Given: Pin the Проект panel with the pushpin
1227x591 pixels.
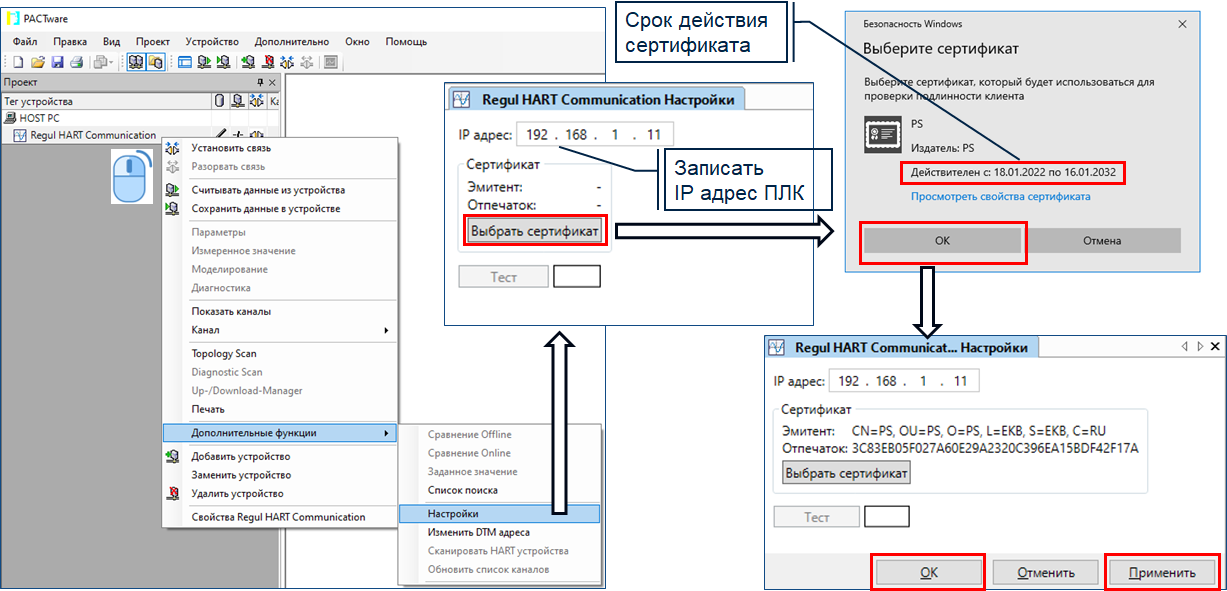Looking at the screenshot, I should click(x=260, y=83).
